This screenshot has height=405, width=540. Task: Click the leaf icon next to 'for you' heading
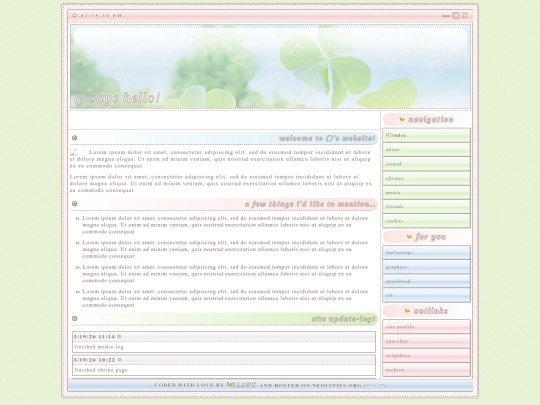point(409,237)
